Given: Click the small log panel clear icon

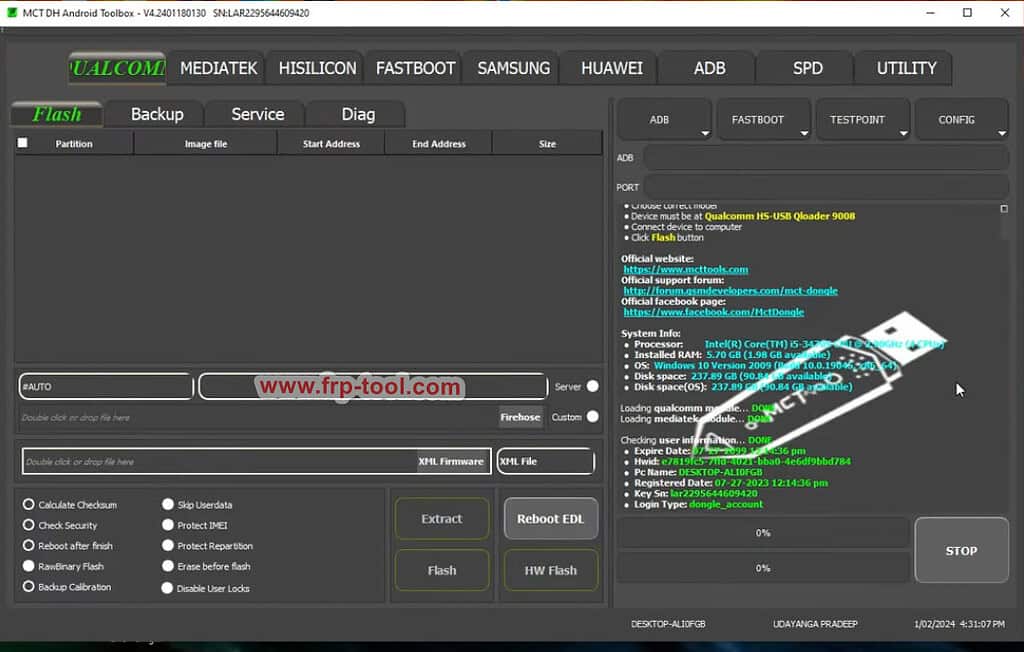Looking at the screenshot, I should tap(1004, 209).
